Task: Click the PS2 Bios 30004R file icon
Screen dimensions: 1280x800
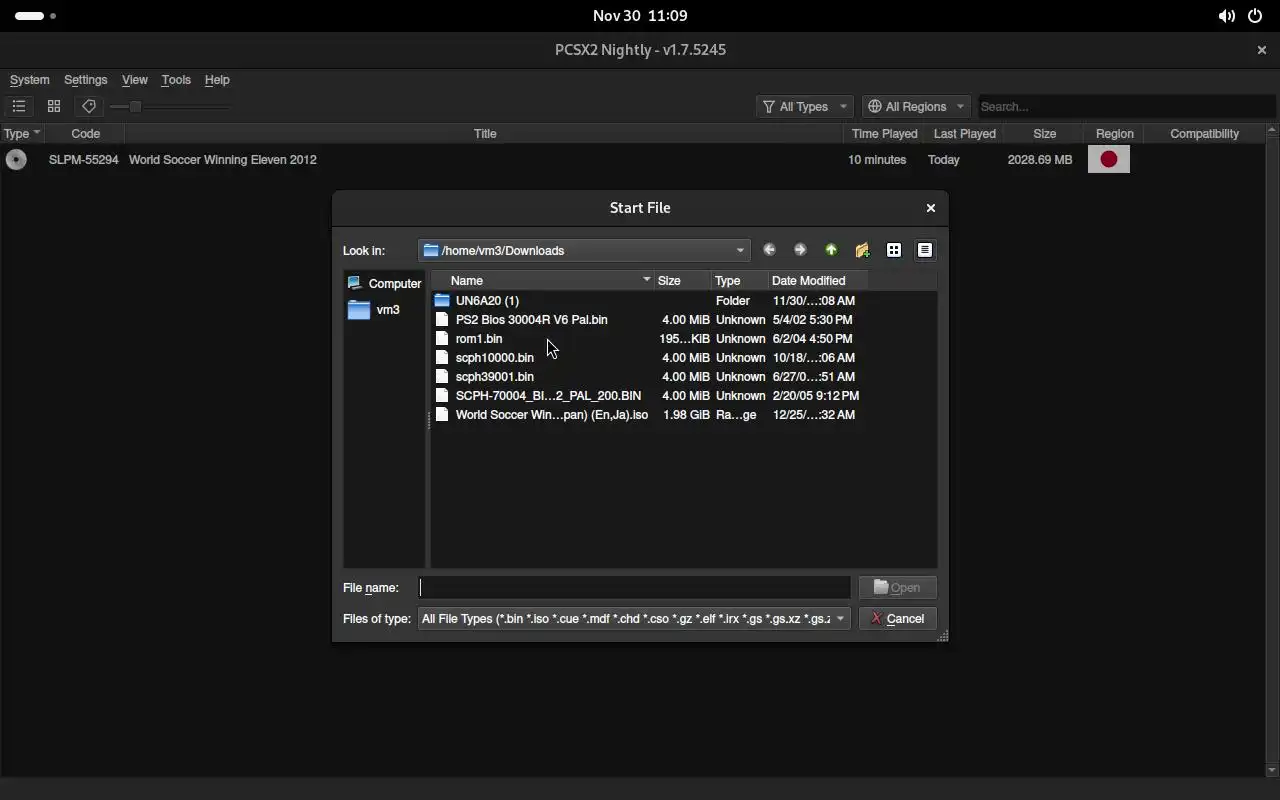Action: tap(442, 320)
